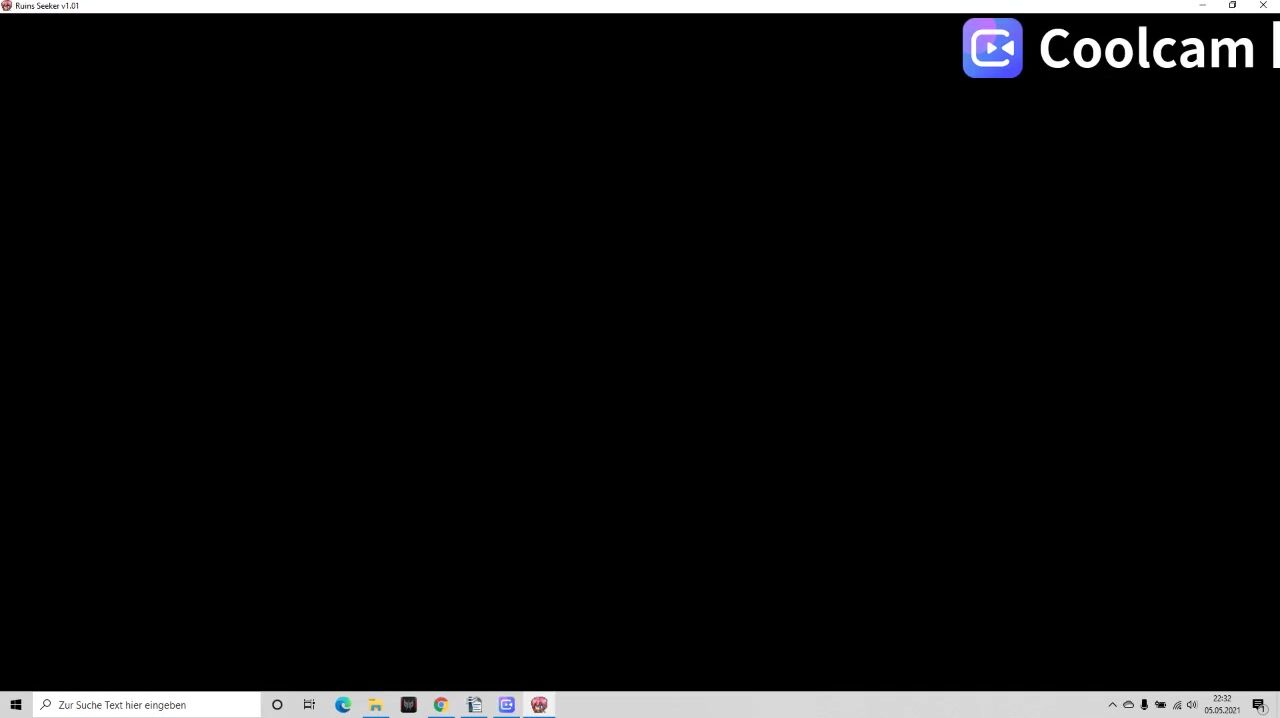Open Wi-Fi network settings in tray
The height and width of the screenshot is (718, 1280).
(x=1177, y=705)
